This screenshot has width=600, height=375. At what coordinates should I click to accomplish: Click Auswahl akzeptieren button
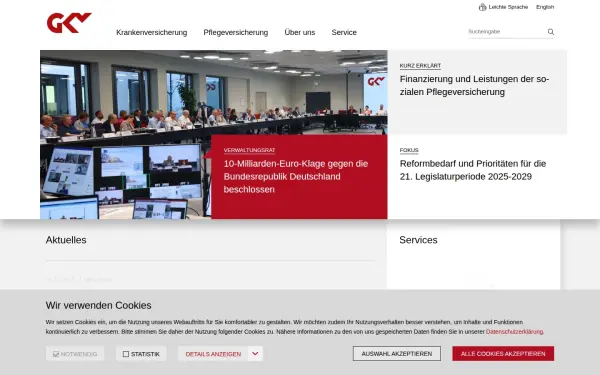tap(397, 354)
